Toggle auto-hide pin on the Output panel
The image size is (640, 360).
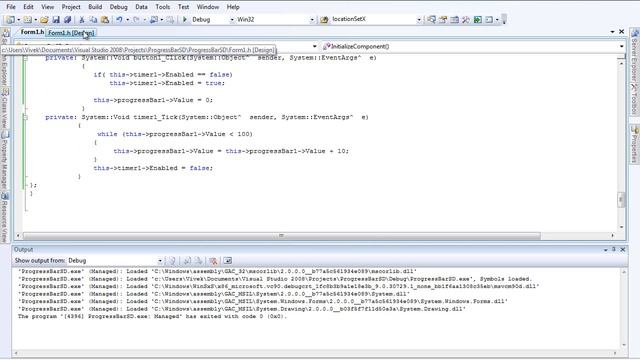tap(613, 249)
